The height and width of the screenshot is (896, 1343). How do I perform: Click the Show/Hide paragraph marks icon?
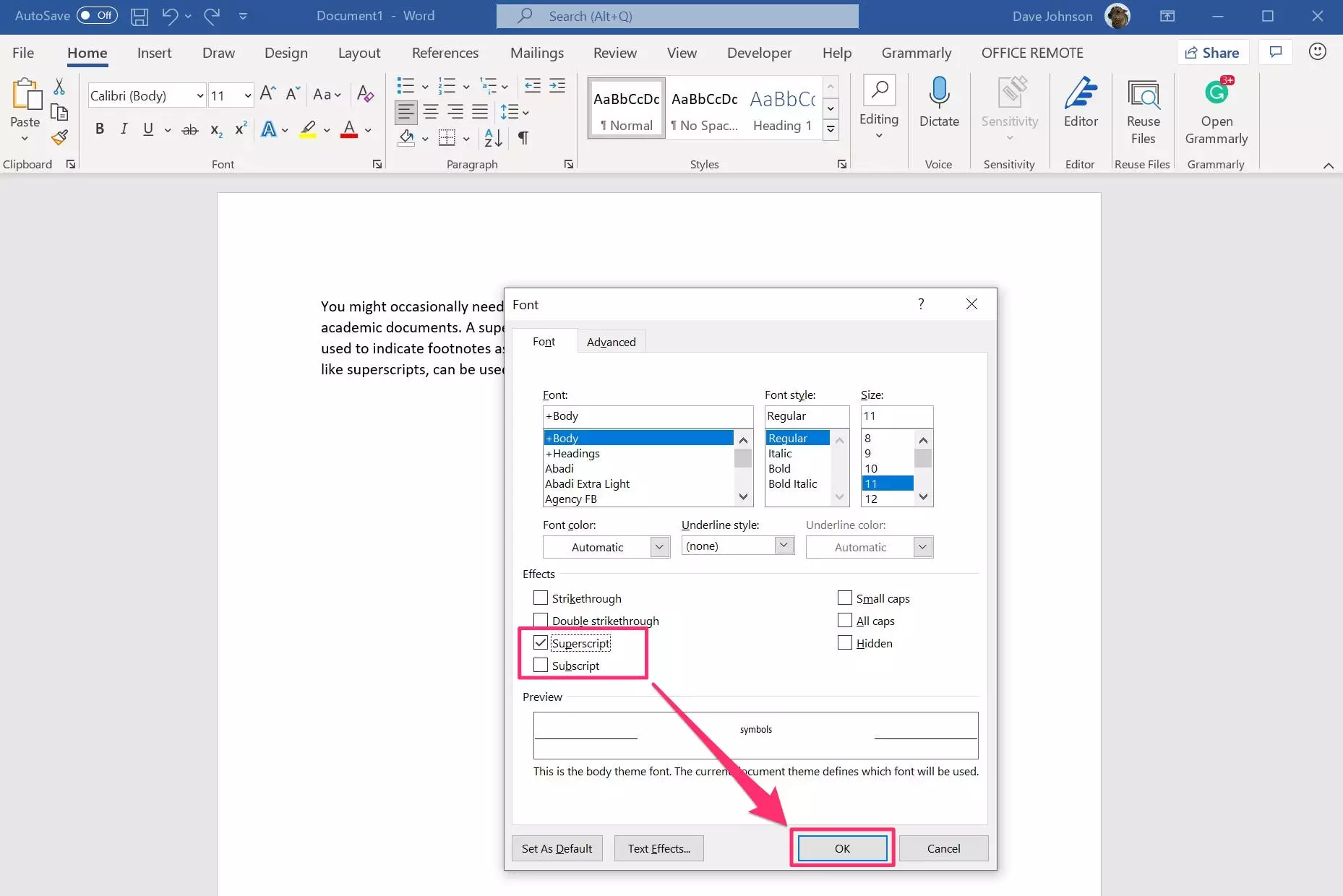pyautogui.click(x=523, y=137)
